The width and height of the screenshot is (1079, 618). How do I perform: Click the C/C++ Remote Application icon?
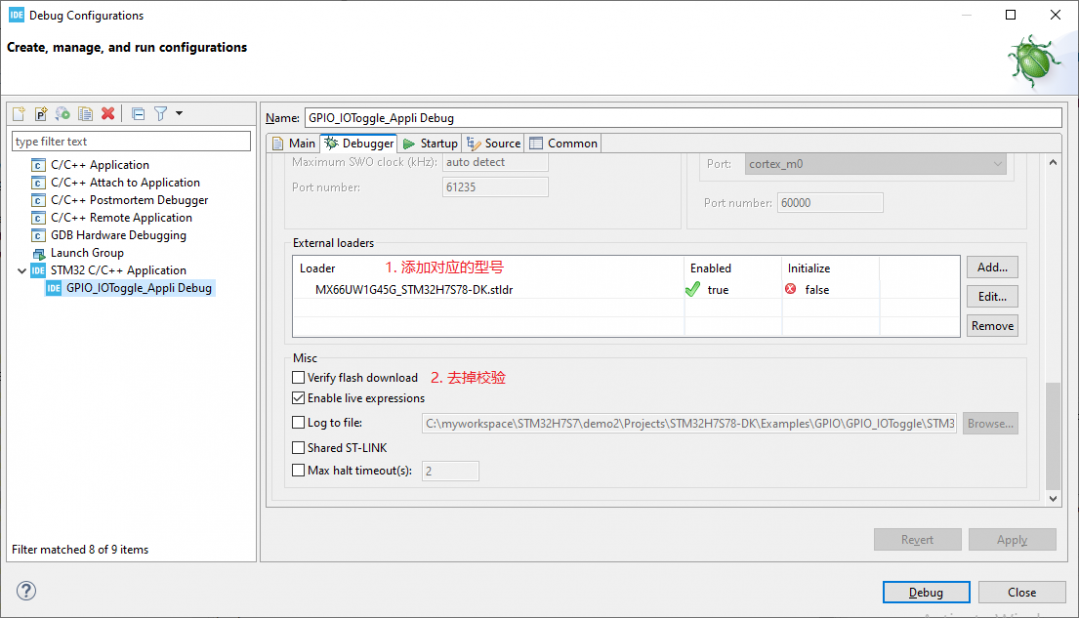[x=38, y=218]
